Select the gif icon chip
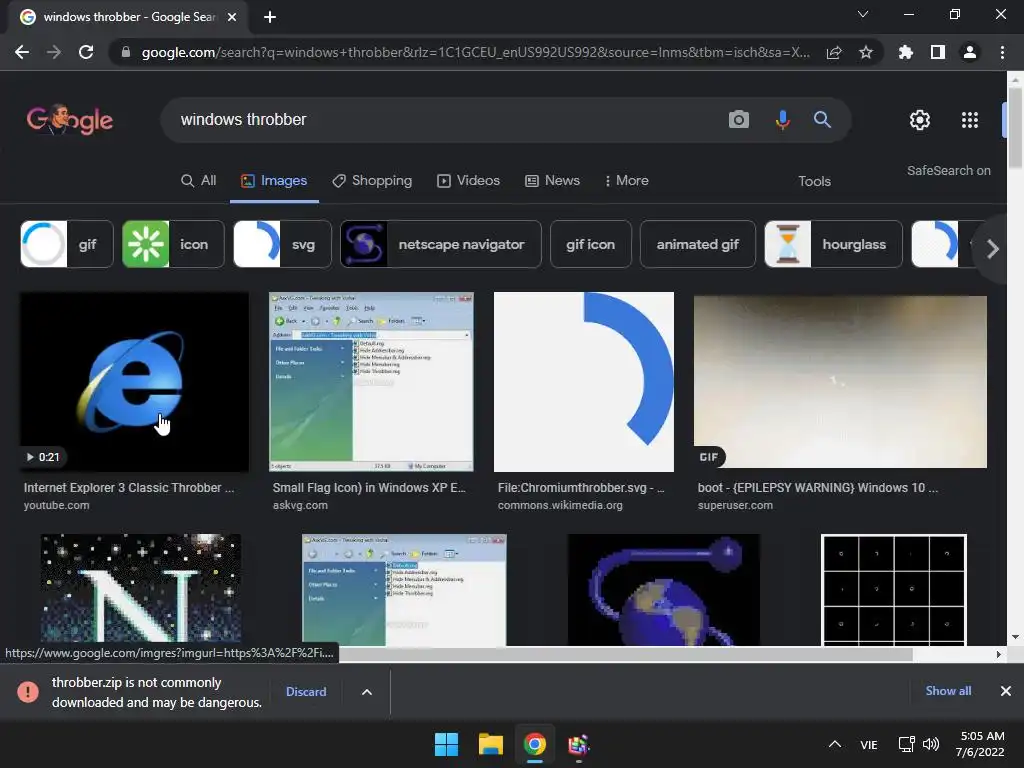 click(590, 244)
